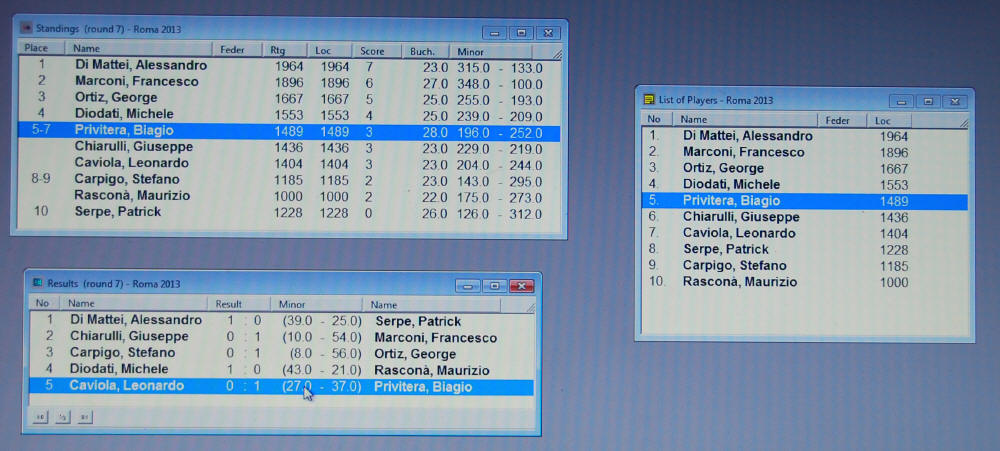Select player 1 Di Mattei in List of Players
Viewport: 1000px width, 451px height.
[x=804, y=136]
